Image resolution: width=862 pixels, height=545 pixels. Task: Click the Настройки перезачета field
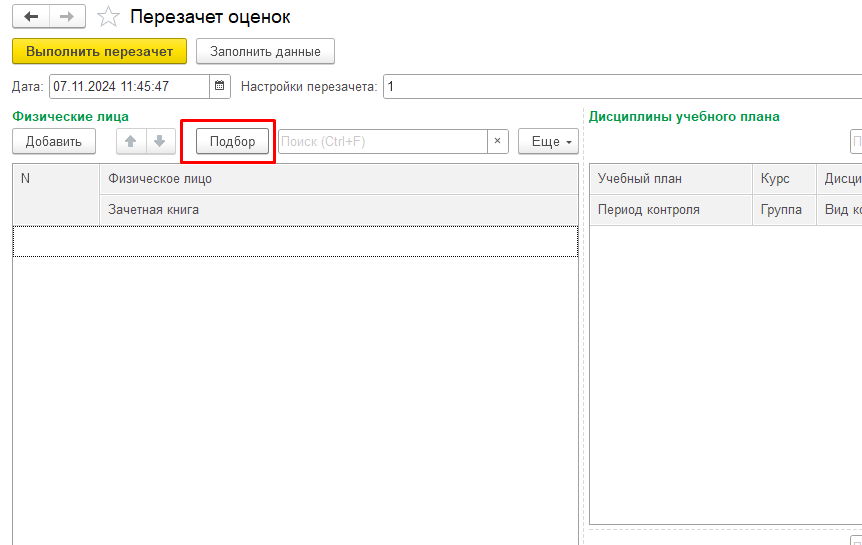(620, 87)
